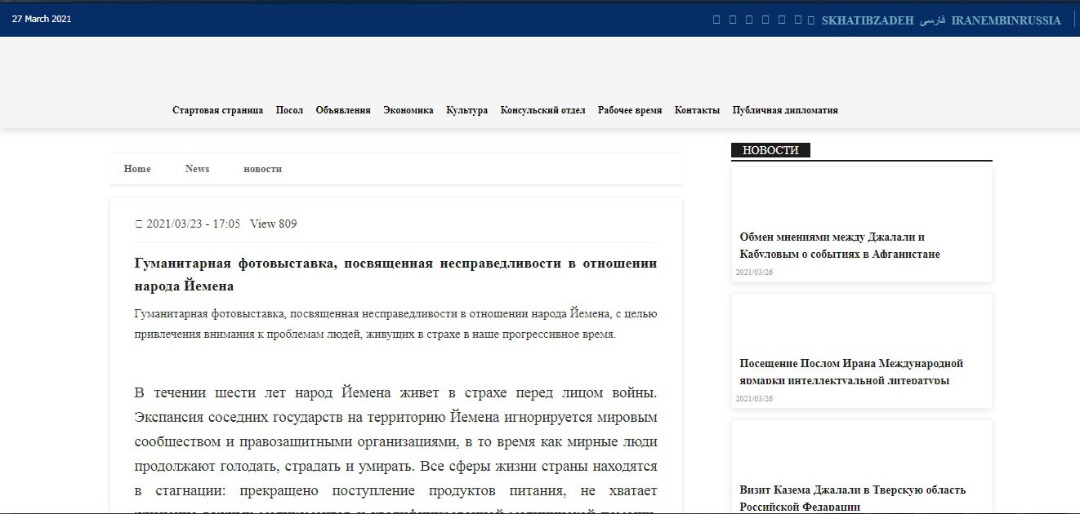1080x514 pixels.
Task: Open the Объявления section
Action: pos(343,110)
